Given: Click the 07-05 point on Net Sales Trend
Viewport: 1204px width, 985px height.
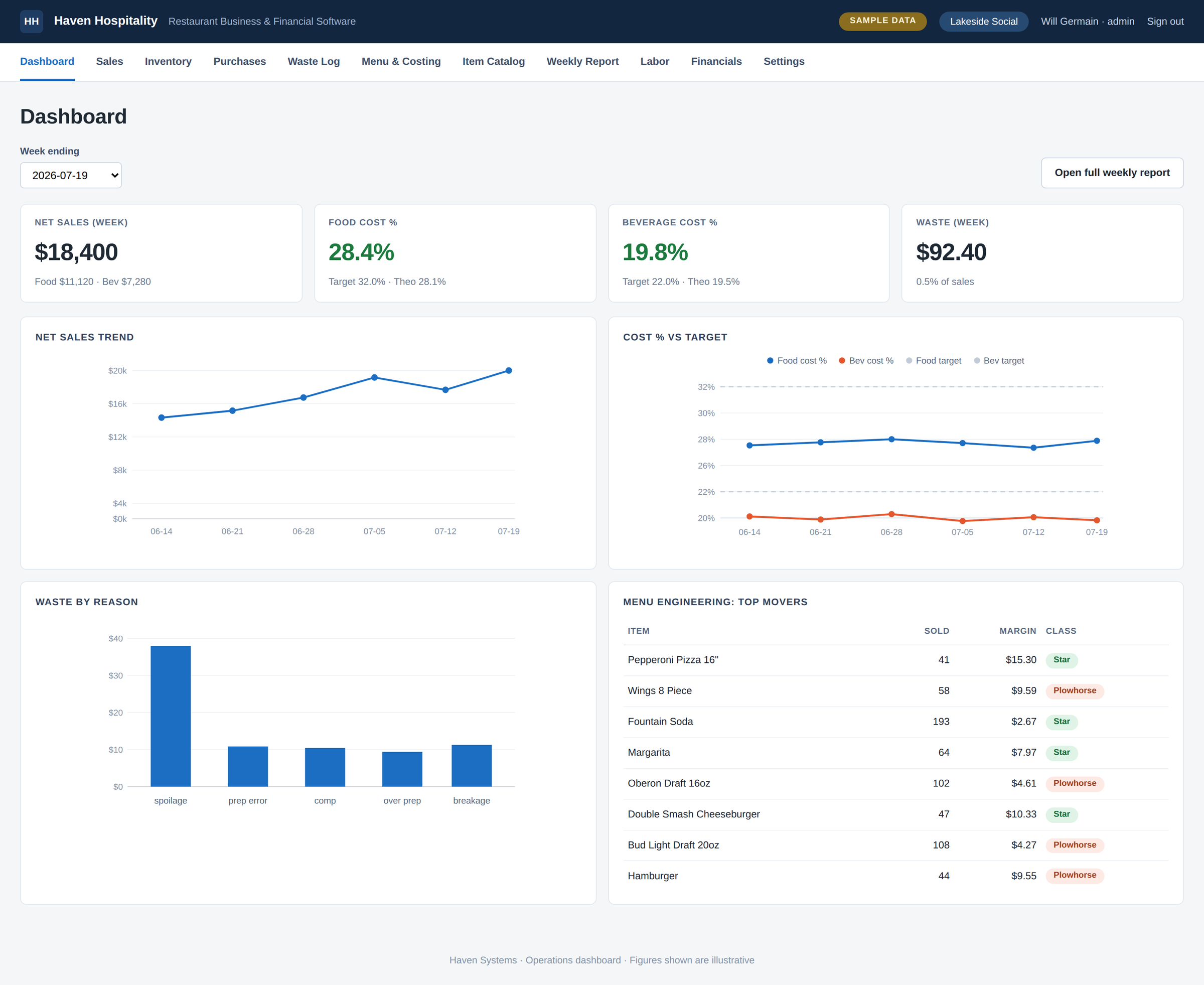Looking at the screenshot, I should pos(374,377).
